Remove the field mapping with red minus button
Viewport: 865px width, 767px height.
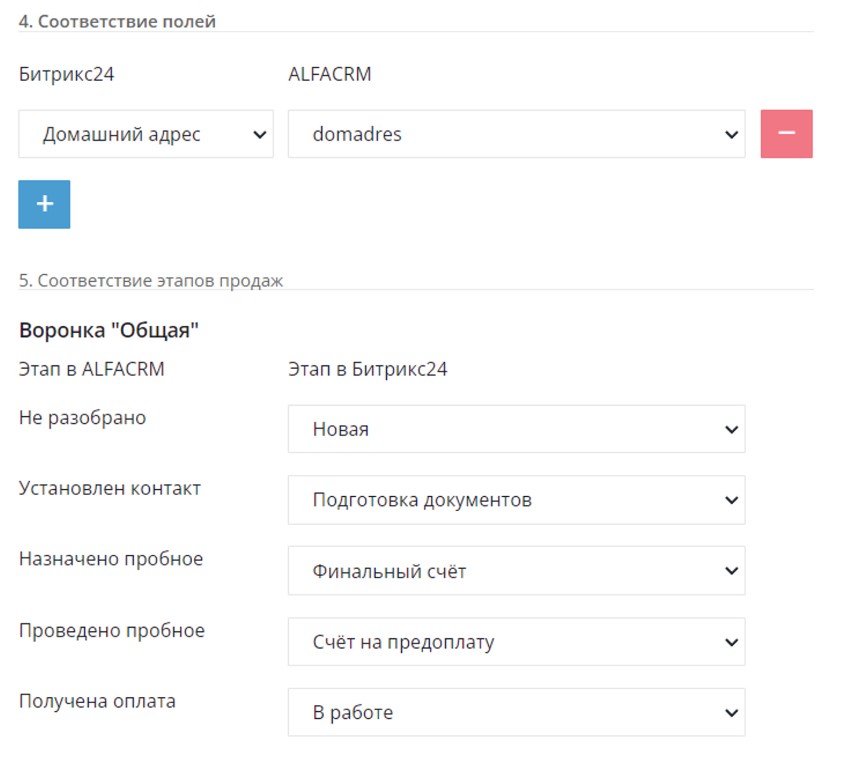tap(786, 134)
